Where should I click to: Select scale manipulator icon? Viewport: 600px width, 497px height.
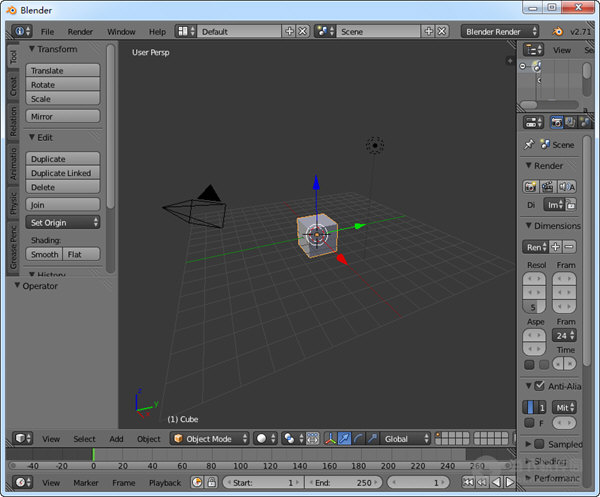click(x=372, y=438)
